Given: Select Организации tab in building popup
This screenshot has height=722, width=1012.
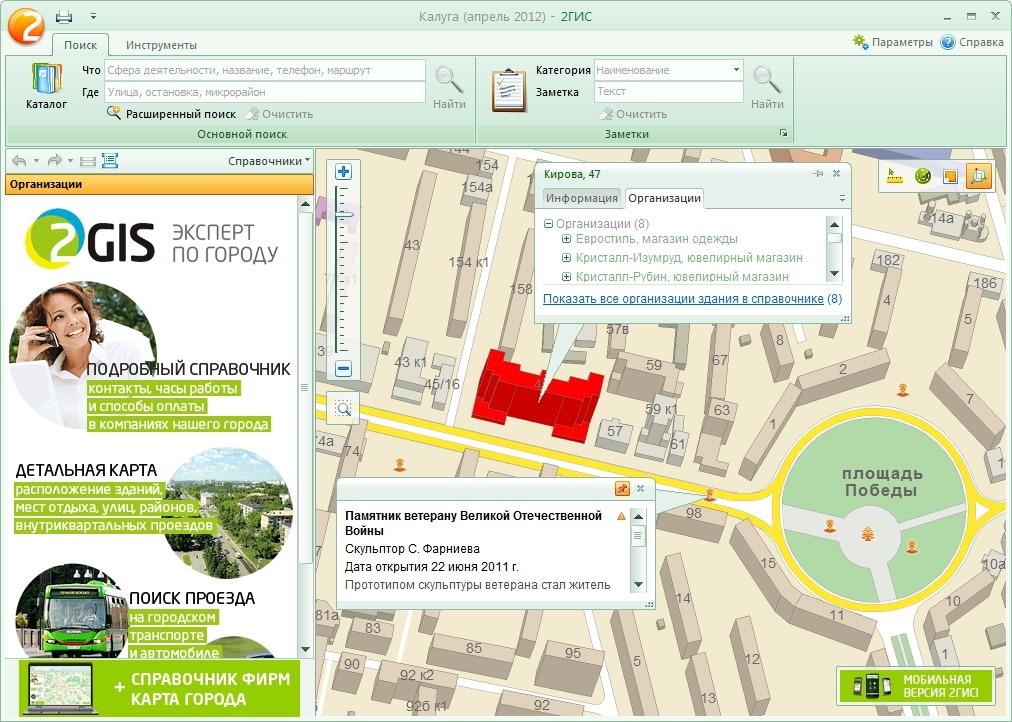Looking at the screenshot, I should pyautogui.click(x=664, y=198).
